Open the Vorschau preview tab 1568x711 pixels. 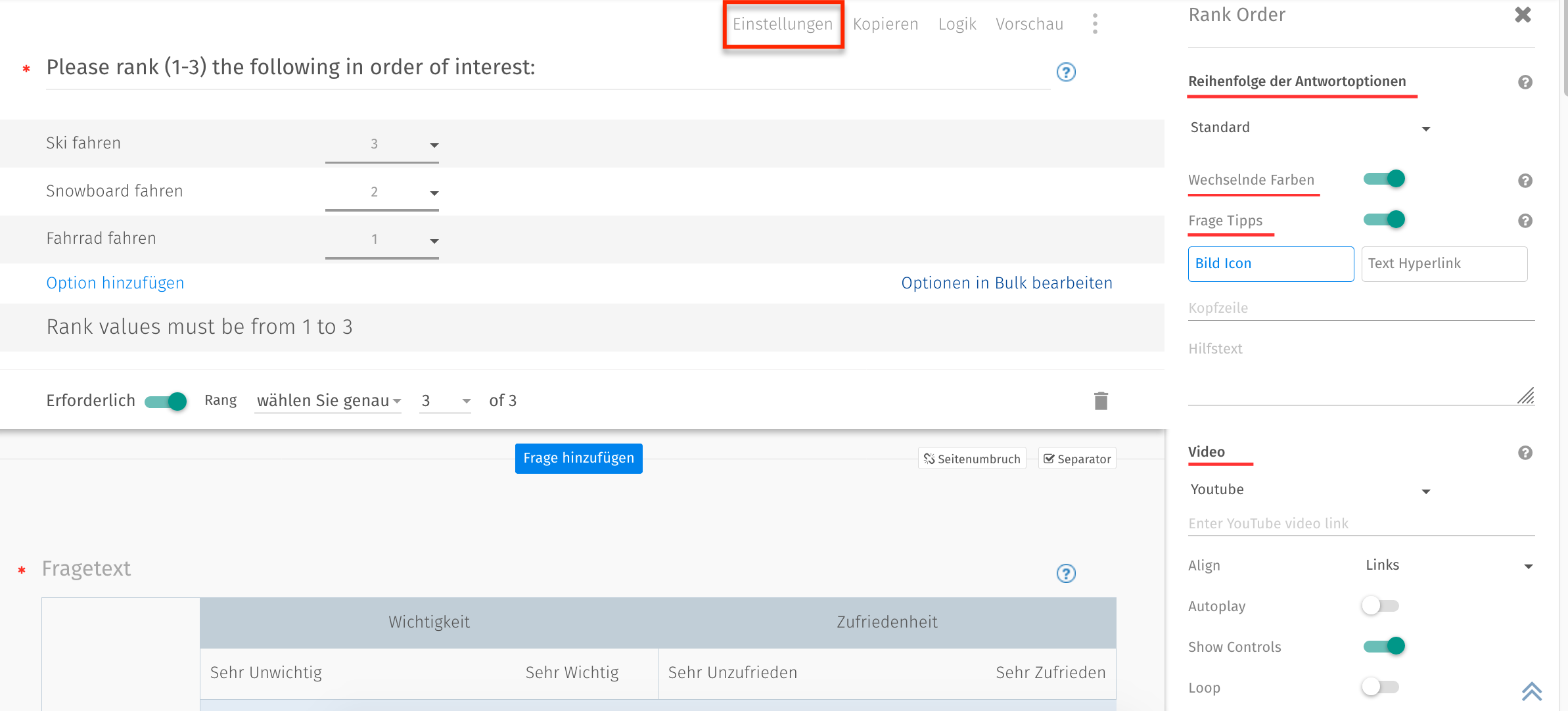point(1029,24)
